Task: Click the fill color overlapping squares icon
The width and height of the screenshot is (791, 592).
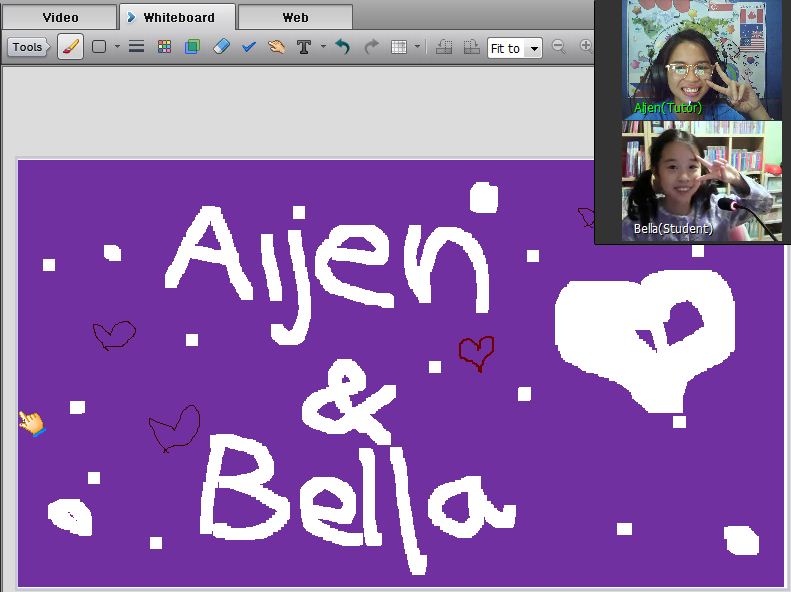Action: [192, 47]
